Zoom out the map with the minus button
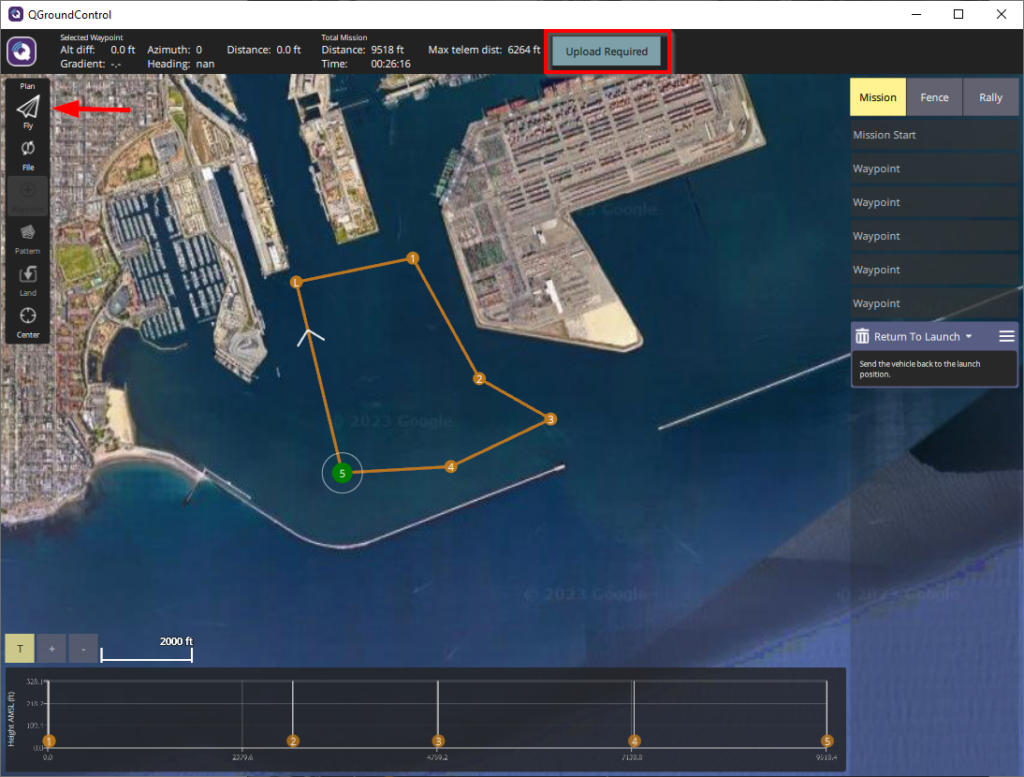1024x777 pixels. 83,649
